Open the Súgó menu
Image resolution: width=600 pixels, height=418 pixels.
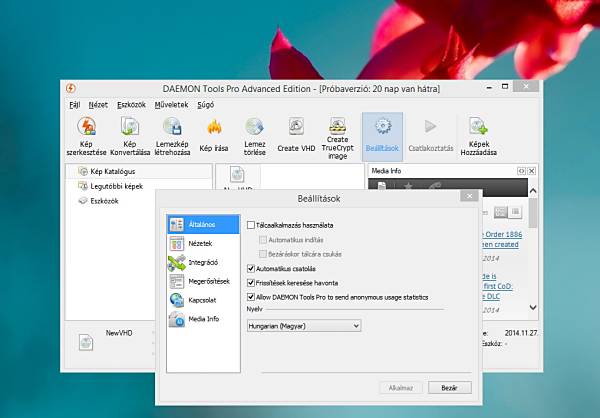click(205, 105)
